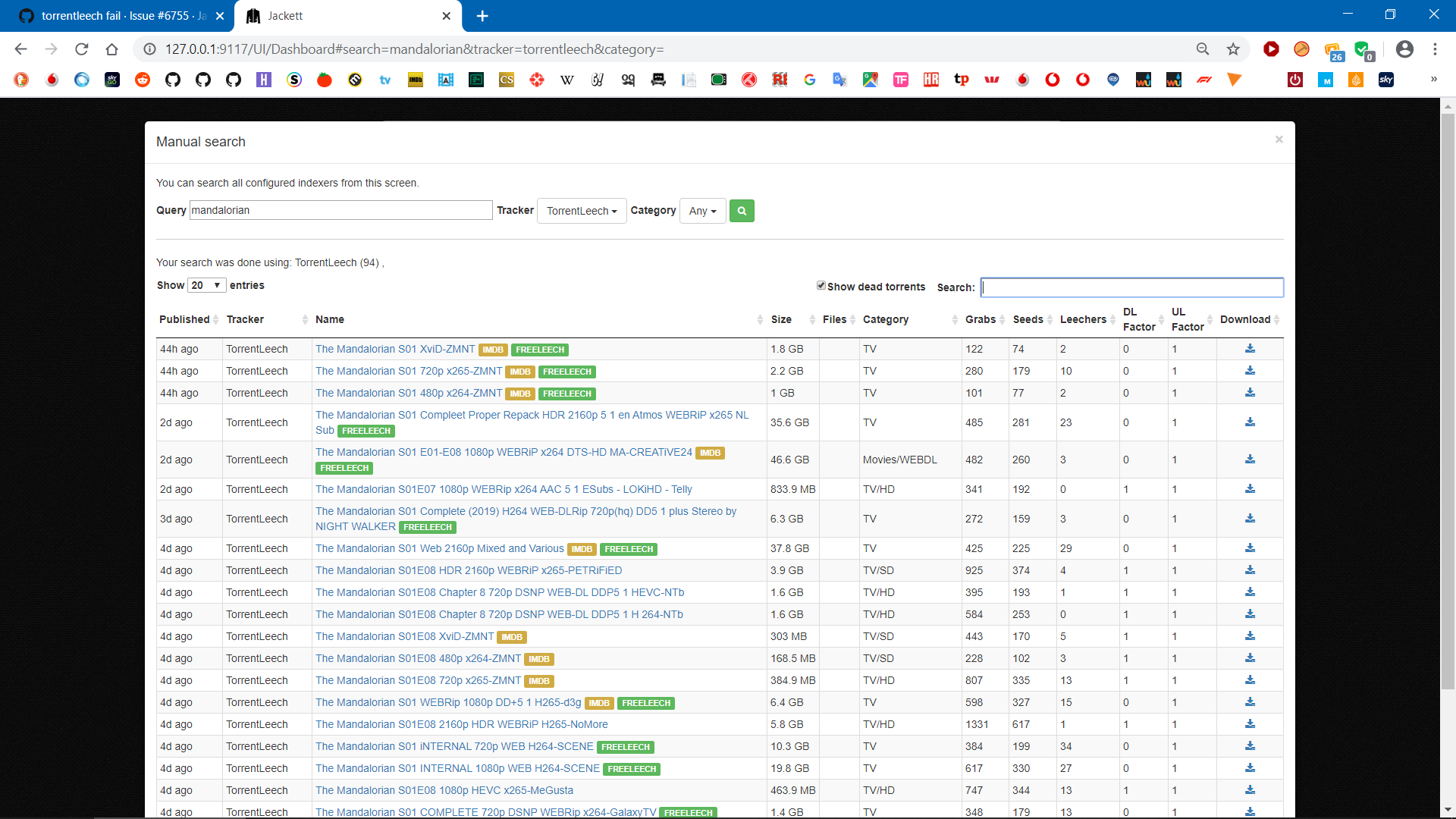This screenshot has width=1456, height=819.
Task: Click the IMDB badge beside S01 720p x265-ZMNT
Action: (521, 372)
